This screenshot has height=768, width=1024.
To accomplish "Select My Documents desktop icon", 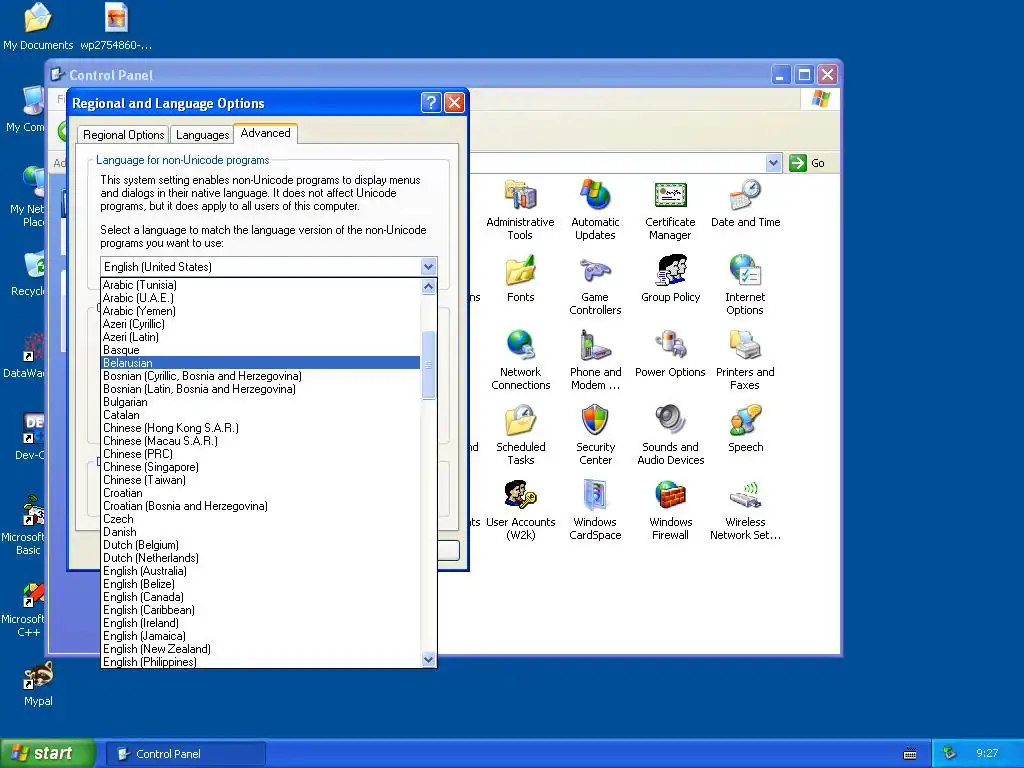I will pos(38,27).
